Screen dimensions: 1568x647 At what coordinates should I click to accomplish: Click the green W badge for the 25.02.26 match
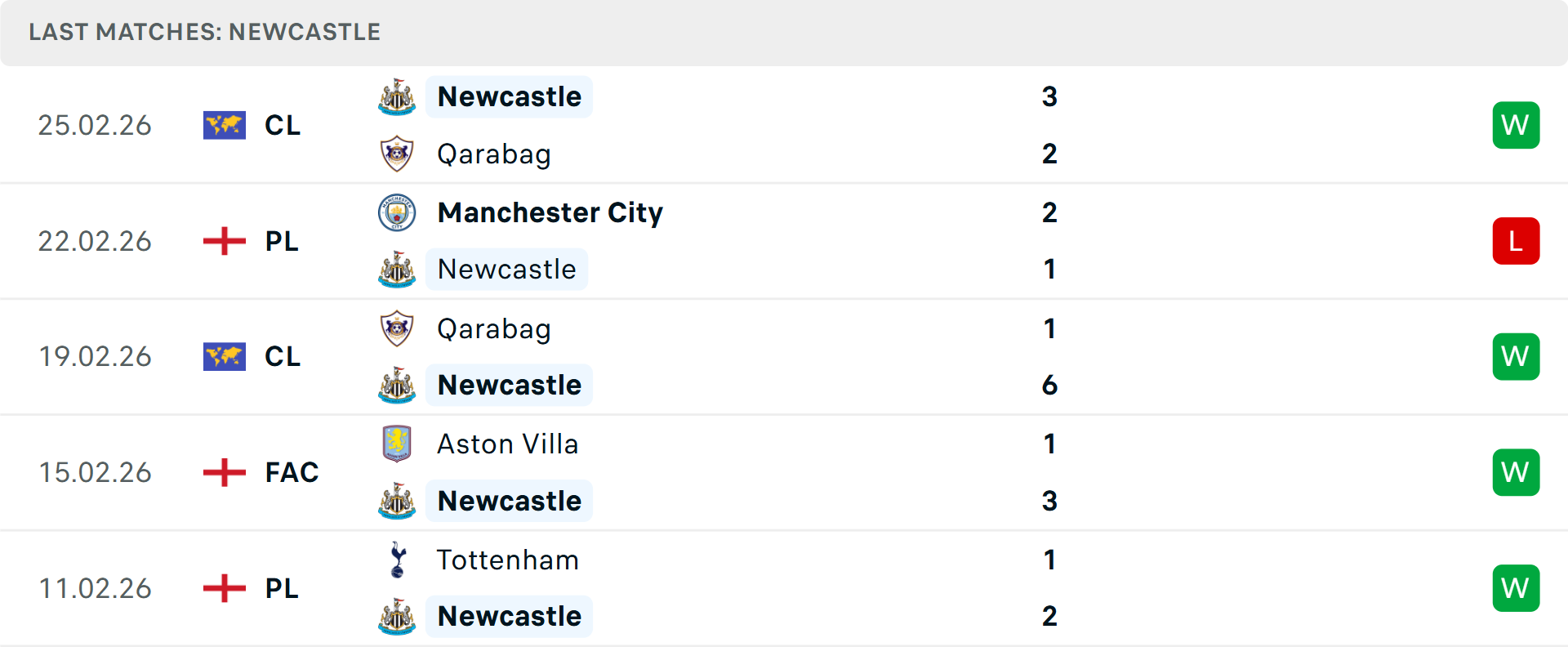pos(1516,125)
